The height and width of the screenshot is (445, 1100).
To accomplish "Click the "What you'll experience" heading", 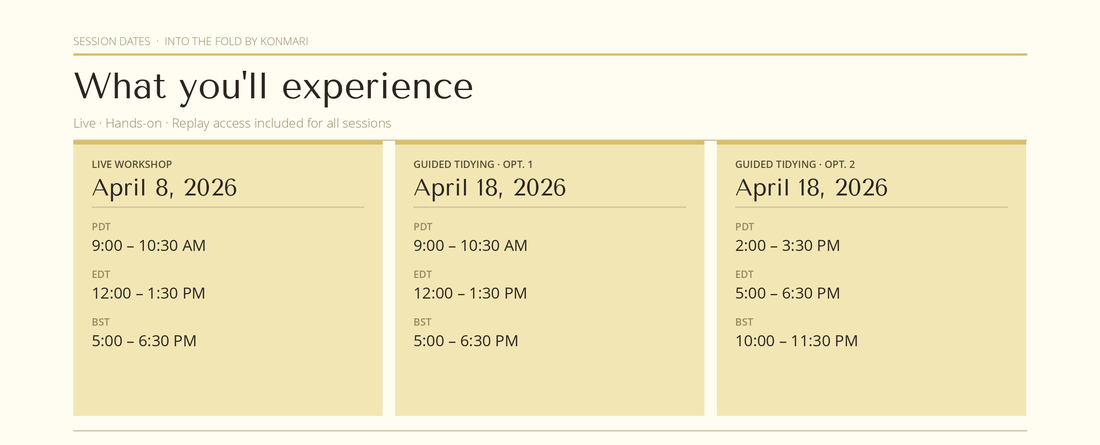I will tap(273, 86).
